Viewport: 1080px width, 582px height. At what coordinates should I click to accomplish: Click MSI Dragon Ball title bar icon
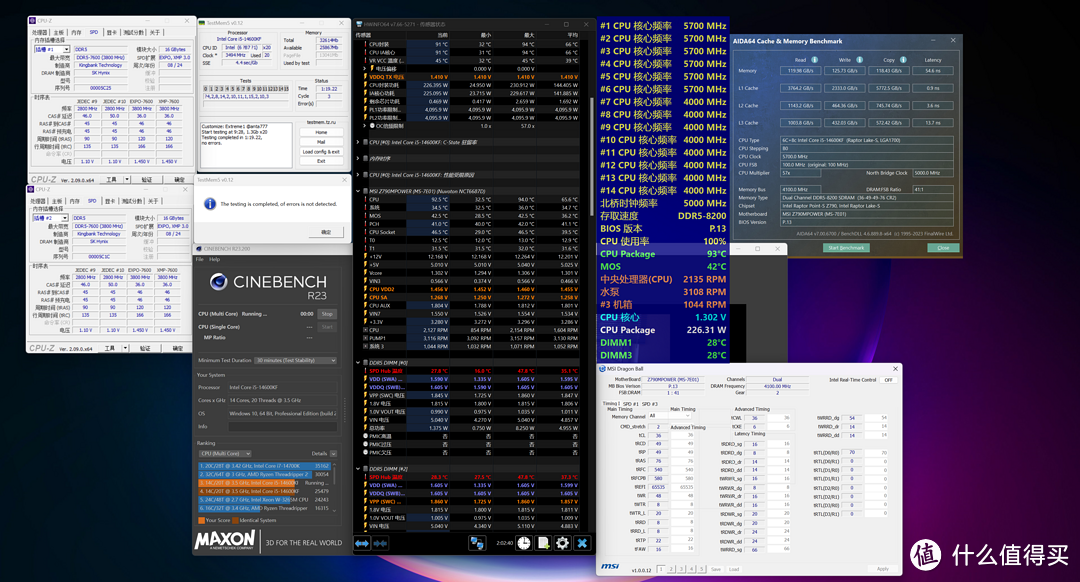click(x=602, y=369)
